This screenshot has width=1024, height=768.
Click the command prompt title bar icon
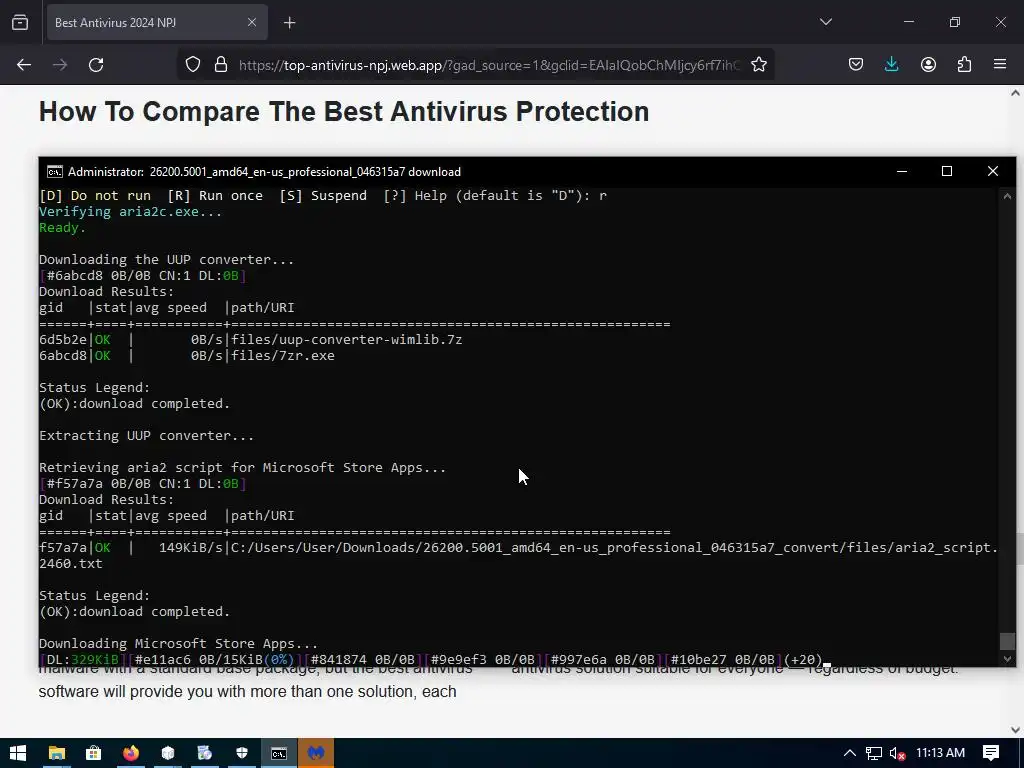[55, 172]
